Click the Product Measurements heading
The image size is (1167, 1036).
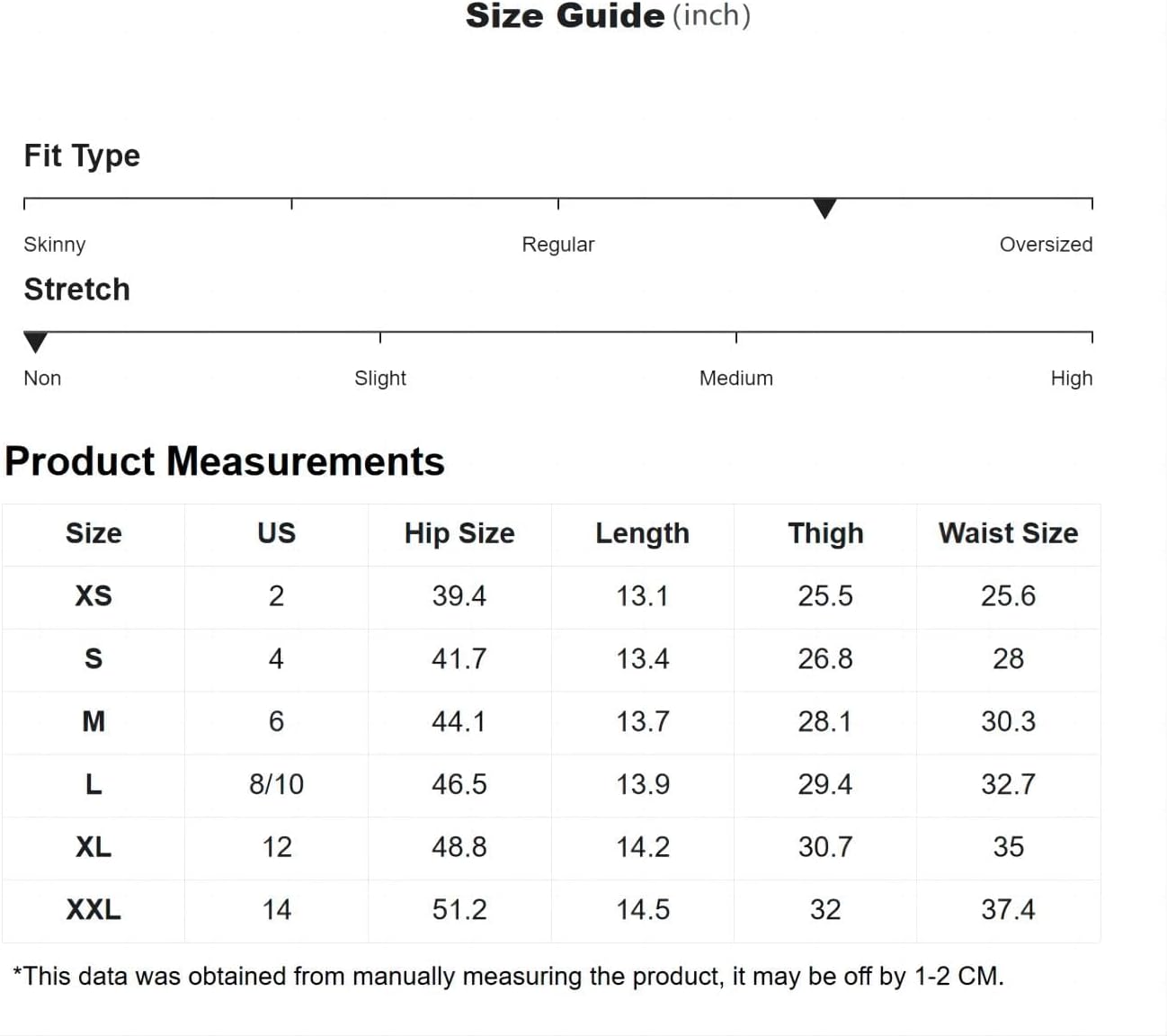pyautogui.click(x=225, y=462)
